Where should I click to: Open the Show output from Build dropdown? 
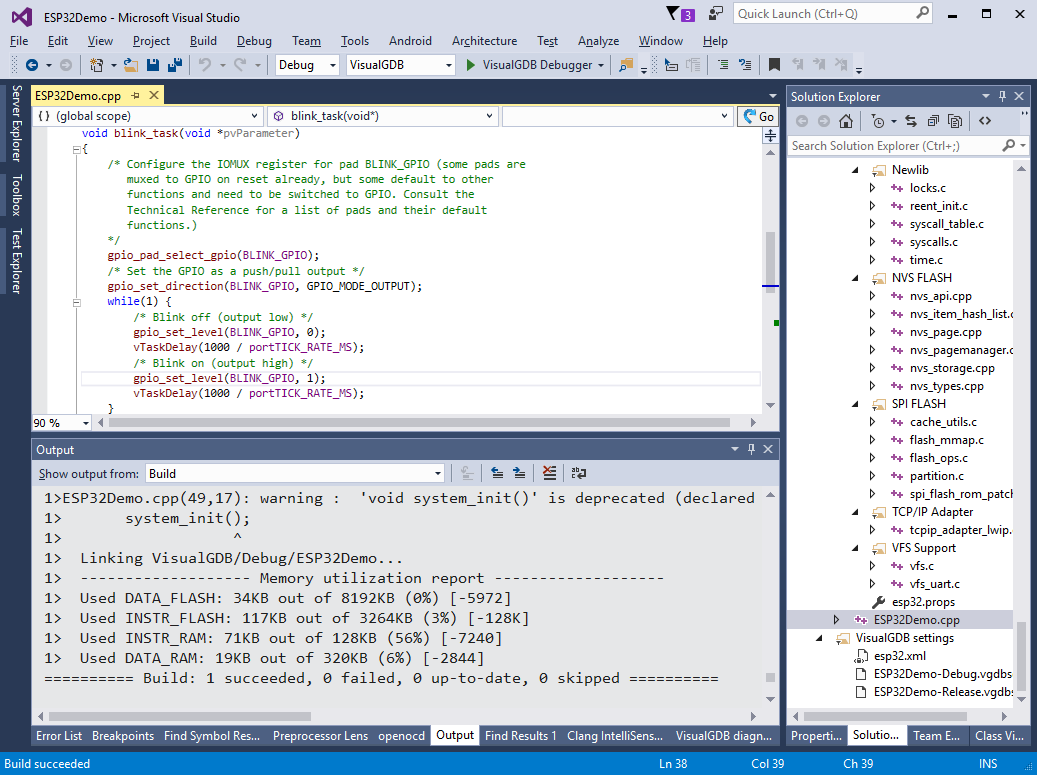coord(295,473)
